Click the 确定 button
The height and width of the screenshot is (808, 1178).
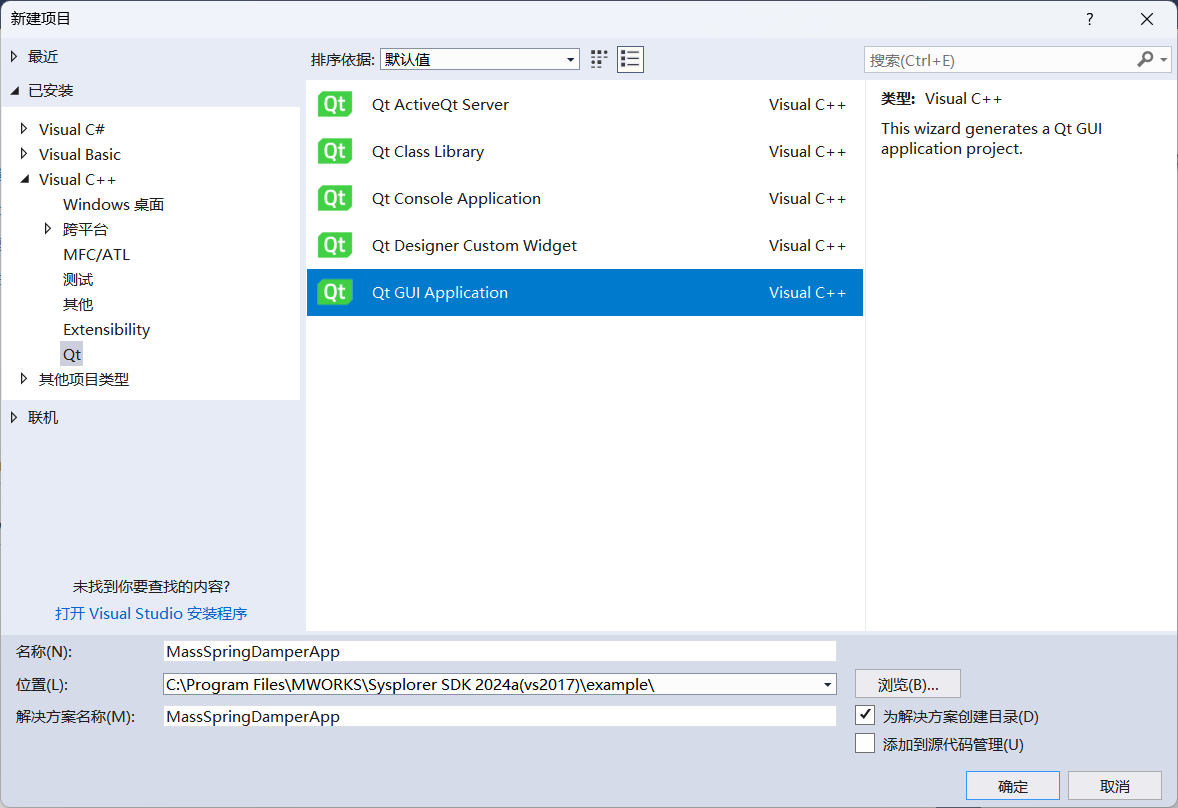(1012, 785)
